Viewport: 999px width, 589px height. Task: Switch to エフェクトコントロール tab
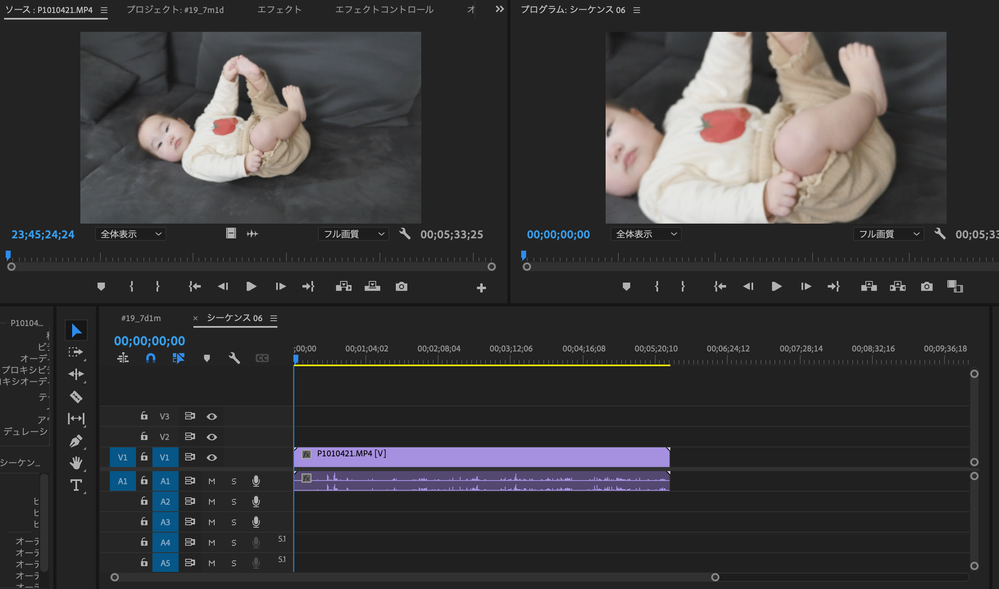click(384, 10)
